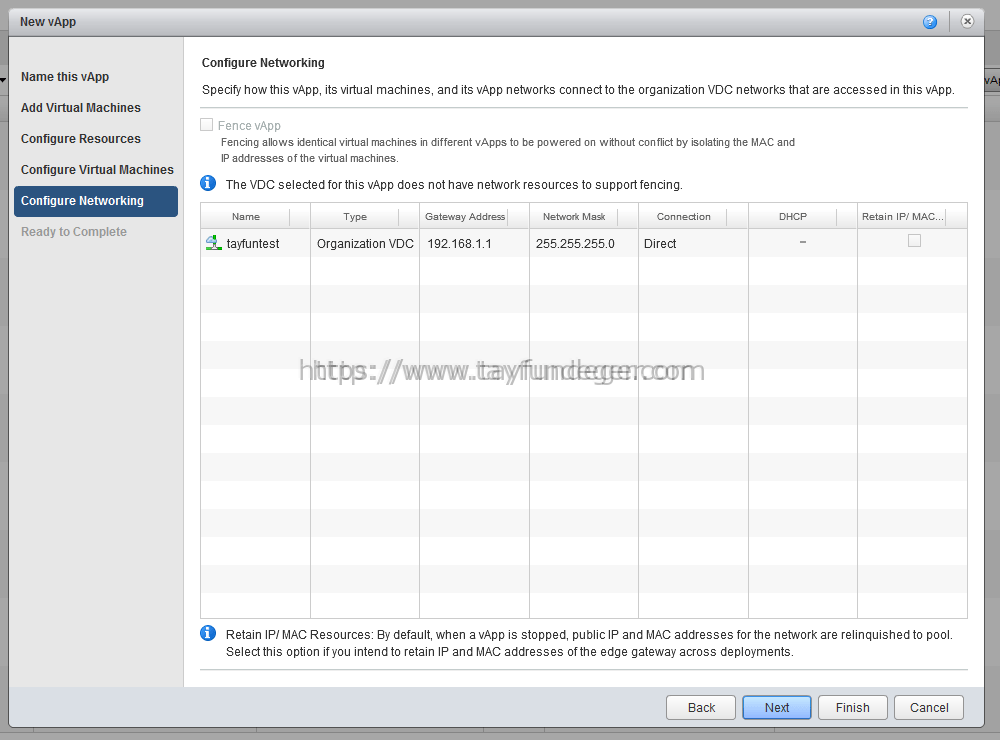Open Configure Virtual Machines step
Image resolution: width=1000 pixels, height=740 pixels.
click(98, 170)
